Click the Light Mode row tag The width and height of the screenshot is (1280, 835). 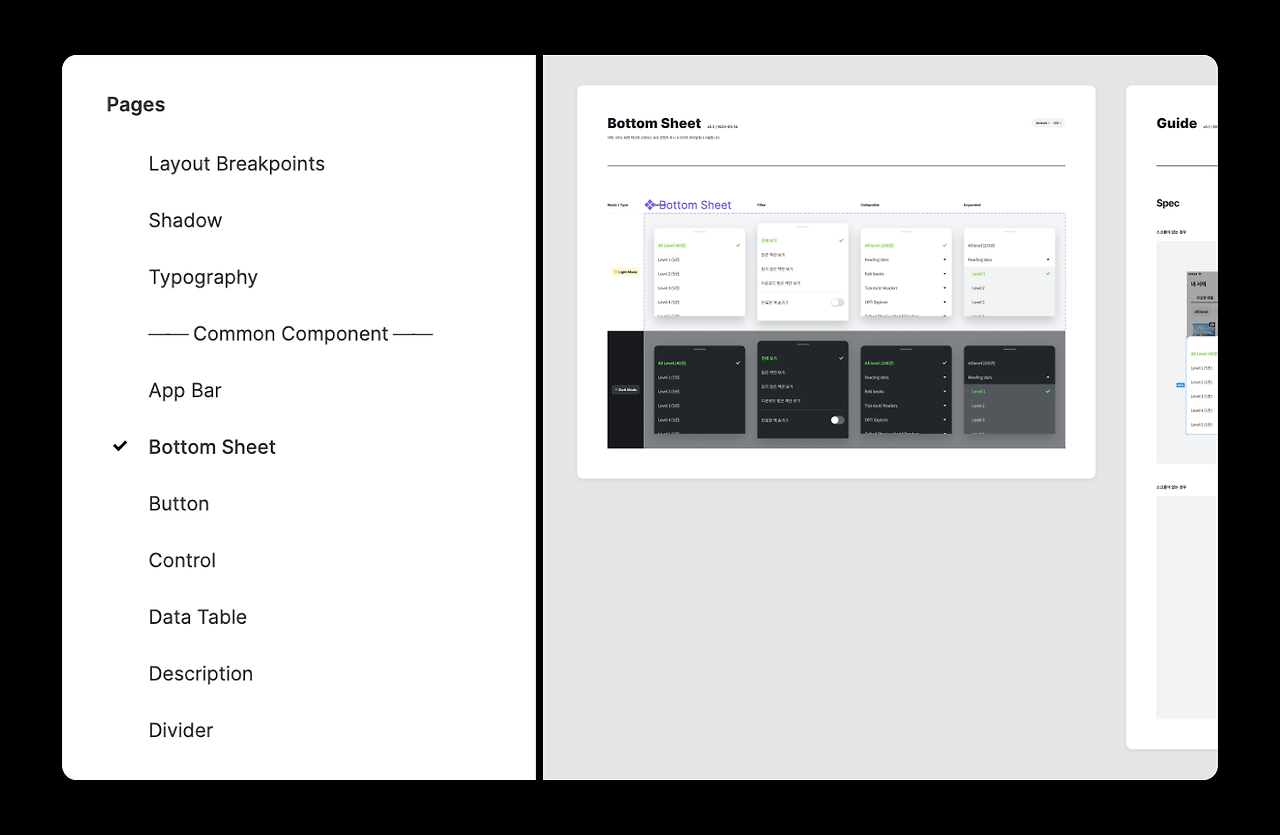pyautogui.click(x=625, y=271)
